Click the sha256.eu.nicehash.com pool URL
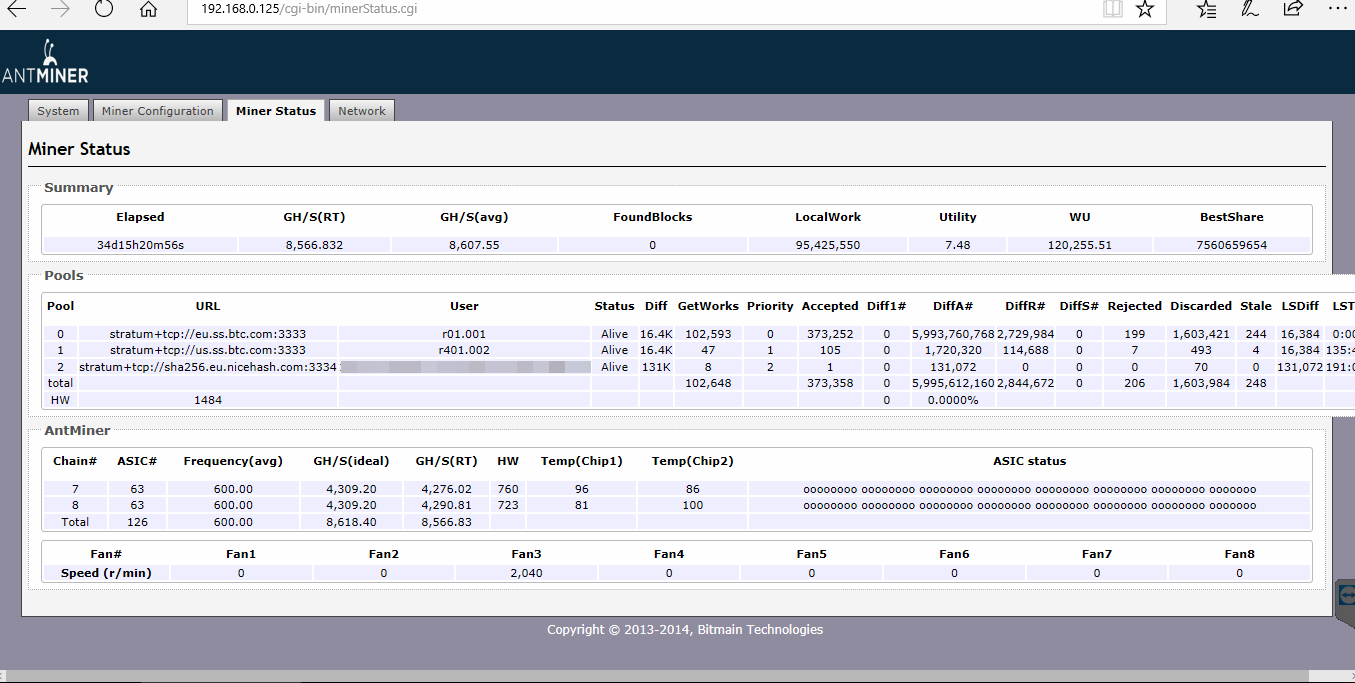The image size is (1355, 683). [208, 367]
